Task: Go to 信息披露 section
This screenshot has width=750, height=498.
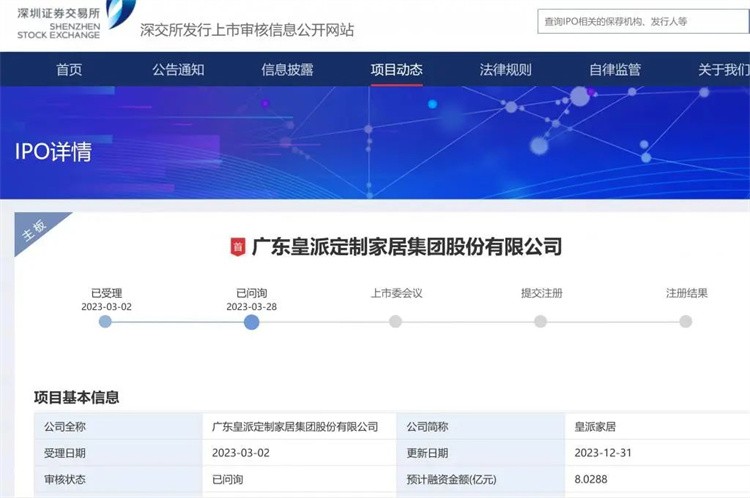Action: (x=287, y=70)
